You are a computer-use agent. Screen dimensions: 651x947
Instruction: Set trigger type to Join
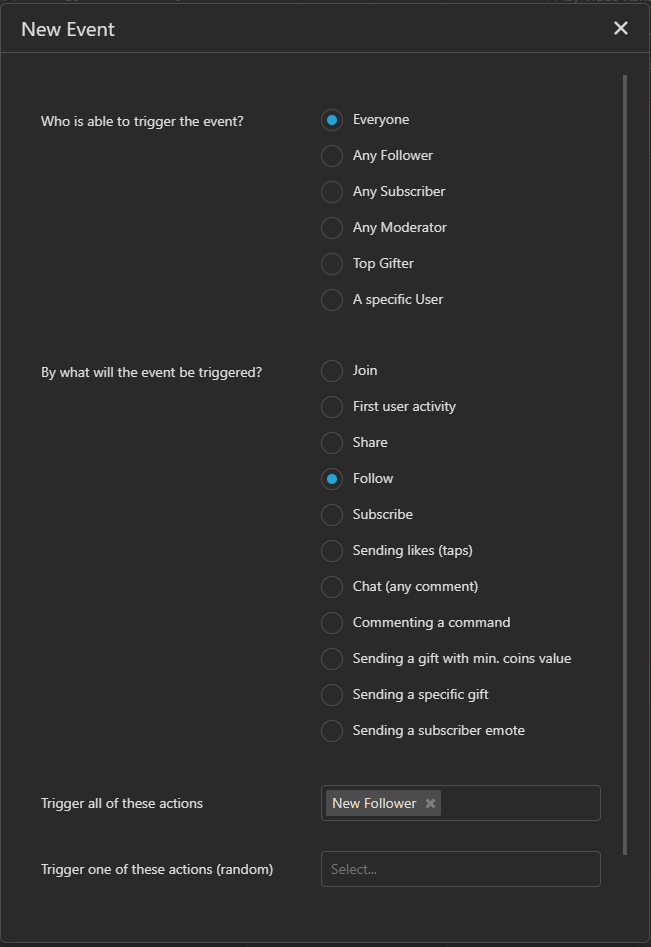[331, 370]
